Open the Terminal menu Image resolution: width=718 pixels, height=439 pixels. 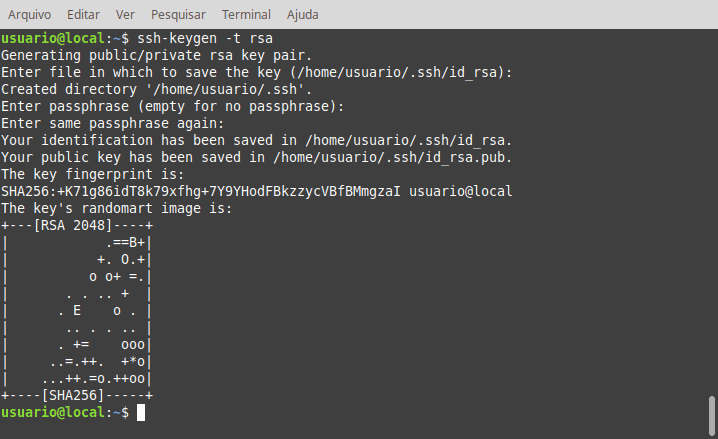pos(246,15)
